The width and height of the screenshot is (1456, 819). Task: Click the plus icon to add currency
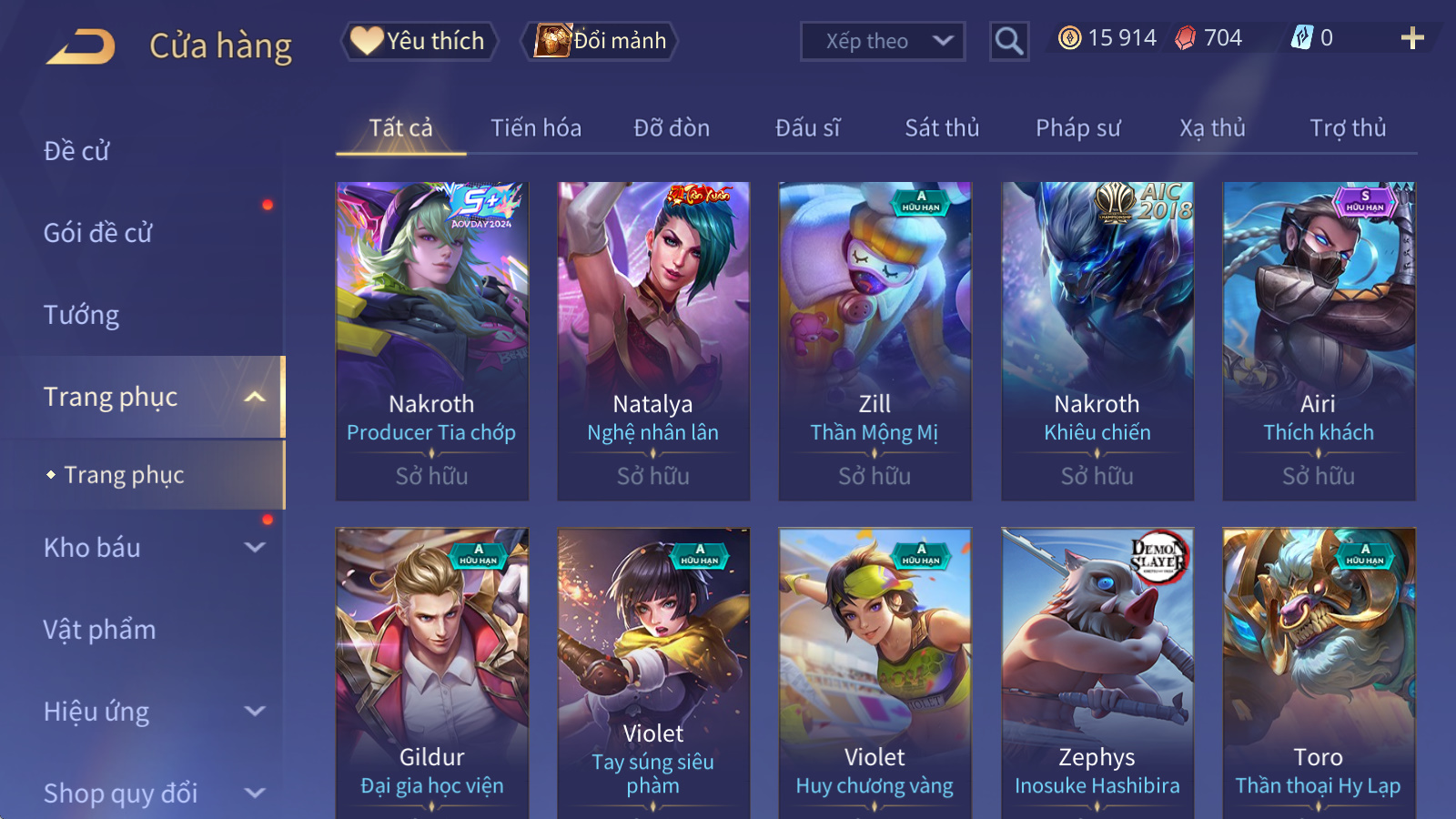point(1412,38)
